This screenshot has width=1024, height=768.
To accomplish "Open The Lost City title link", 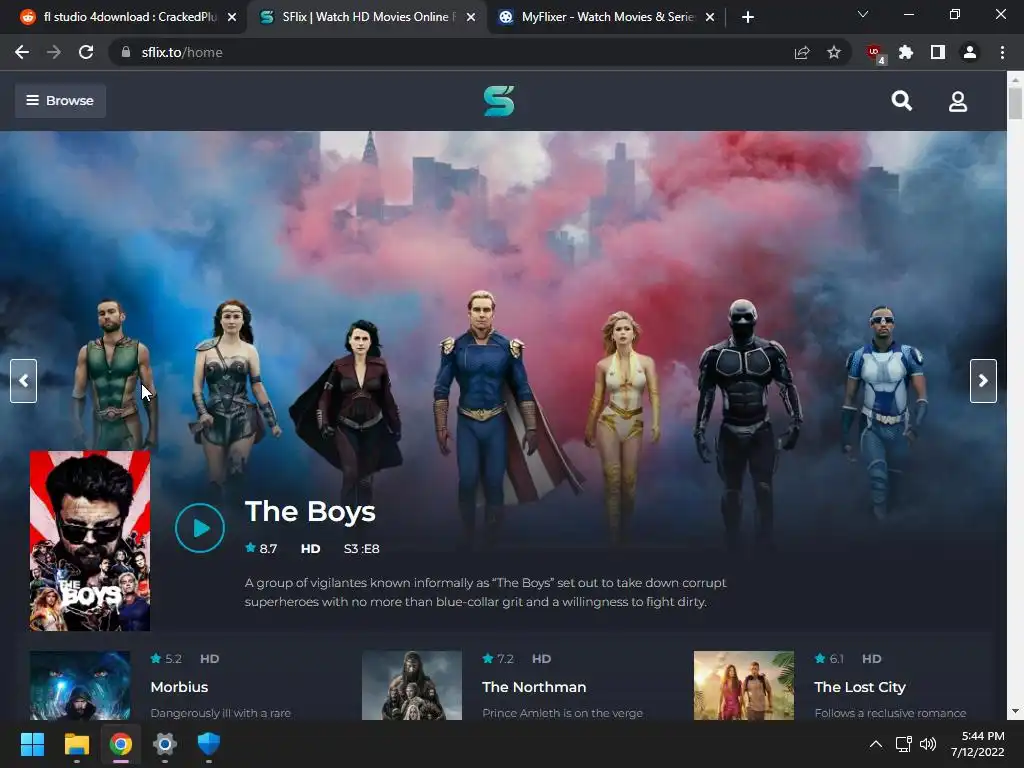I will (x=860, y=687).
